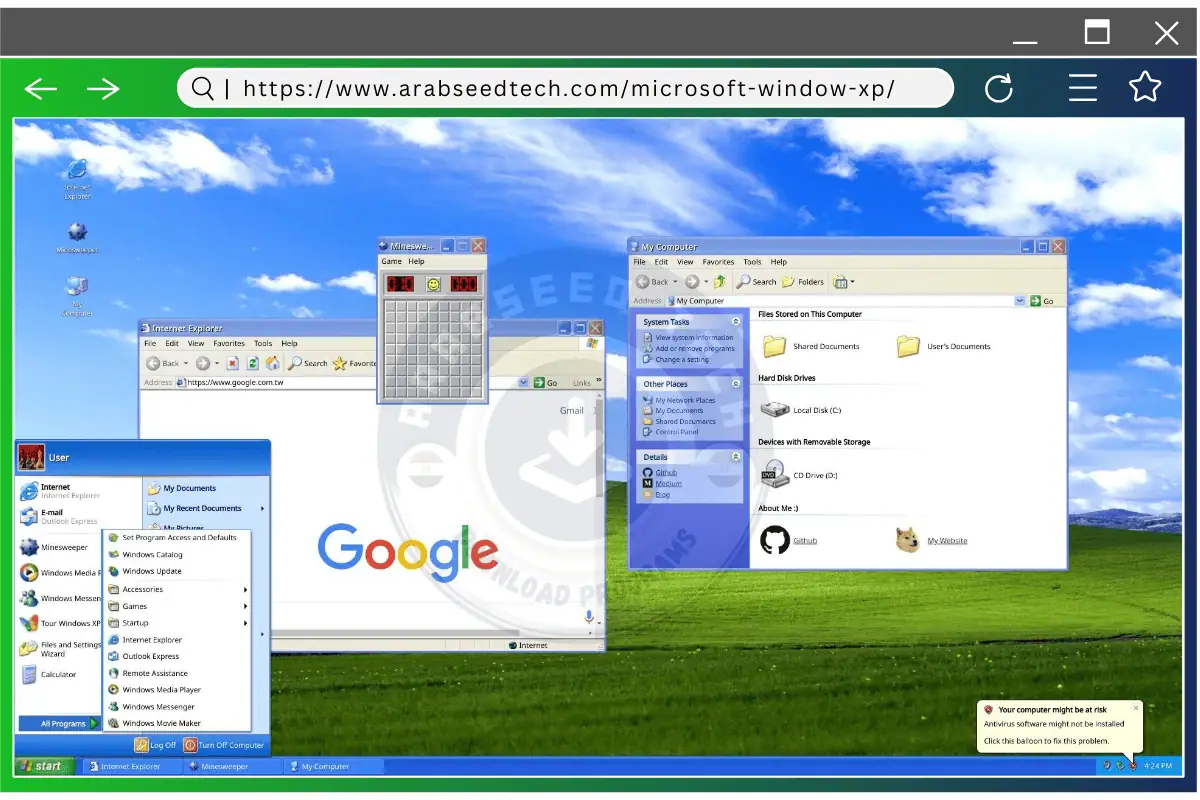Click the Turn Off Computer button
The image size is (1200, 800).
tap(224, 745)
